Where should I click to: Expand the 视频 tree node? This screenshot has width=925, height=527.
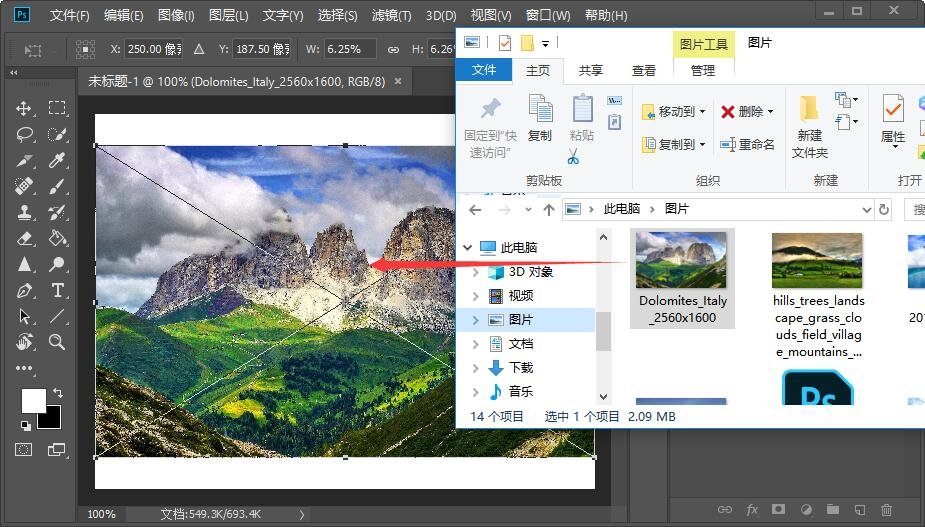(x=476, y=296)
